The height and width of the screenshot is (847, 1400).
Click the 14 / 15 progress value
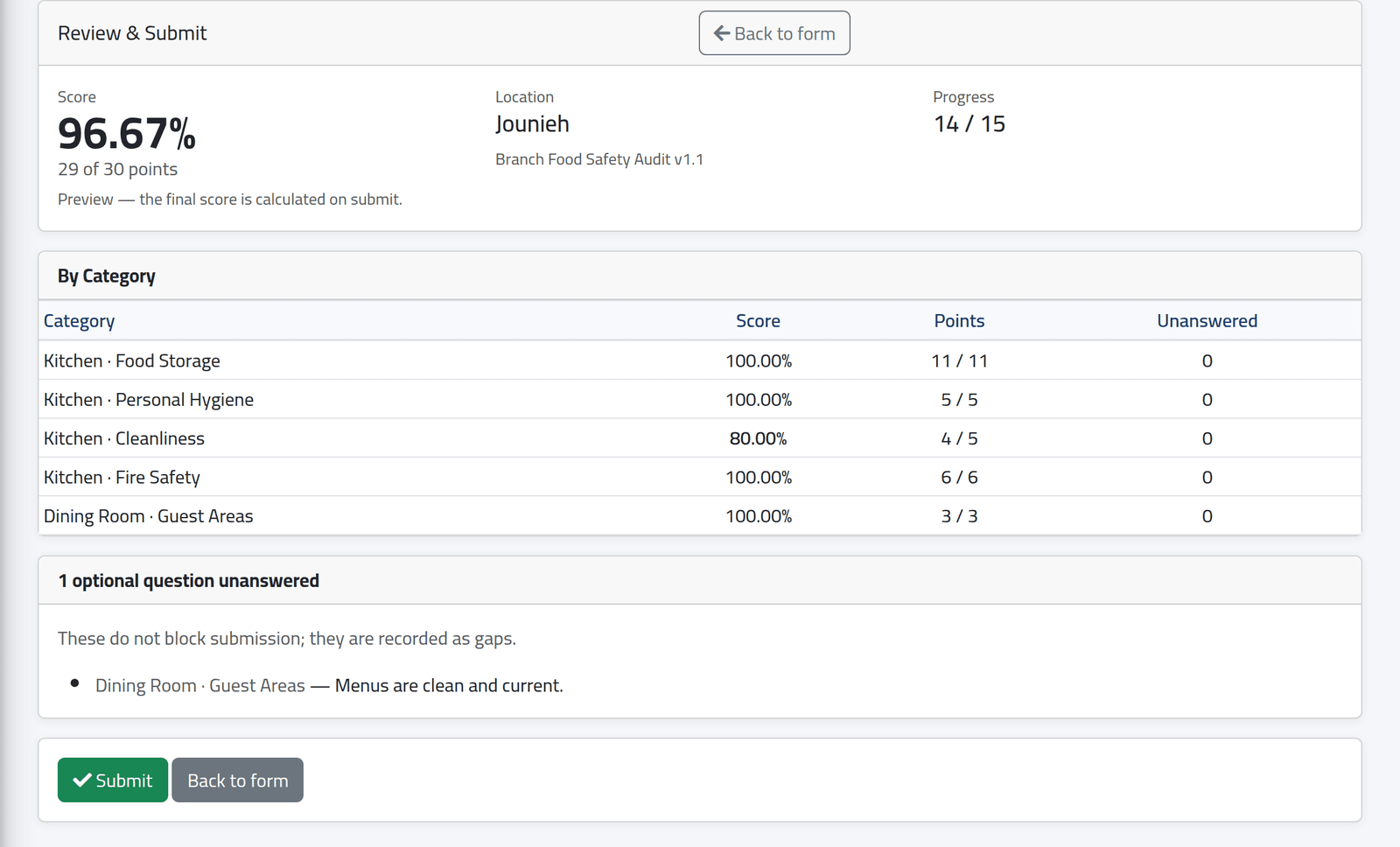[x=969, y=124]
